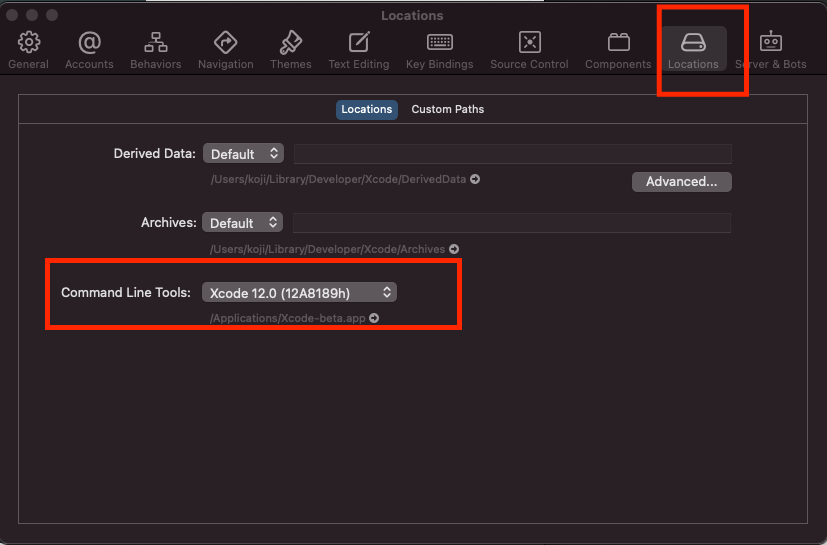Select the Locations toolbar icon

693,50
